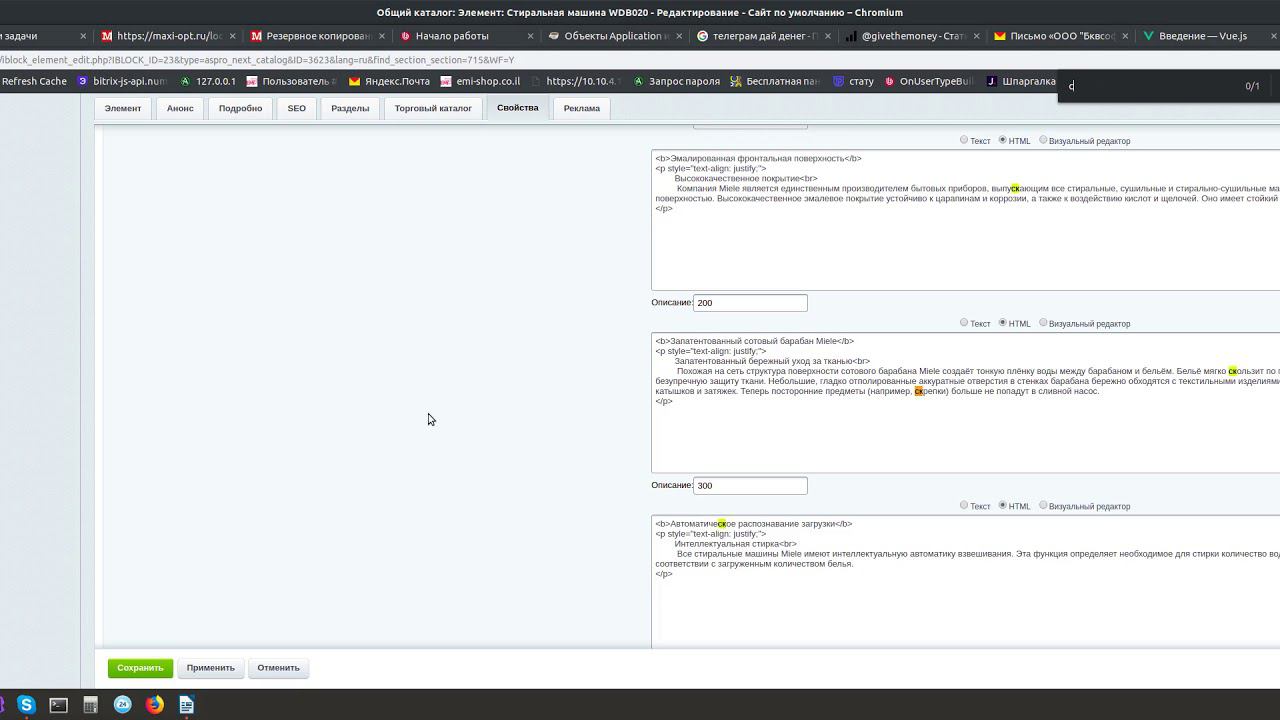Open the 'Бесплатная' bookmark
Viewport: 1280px width, 720px height.
pyautogui.click(x=775, y=81)
